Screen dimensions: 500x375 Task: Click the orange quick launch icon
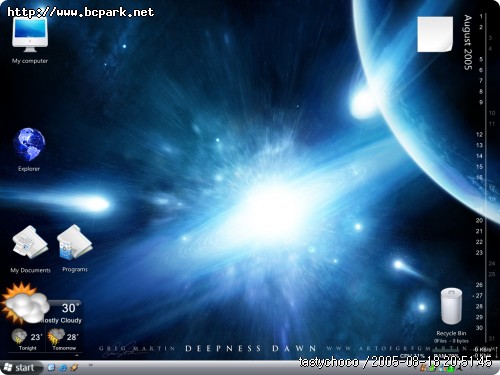pyautogui.click(x=74, y=368)
